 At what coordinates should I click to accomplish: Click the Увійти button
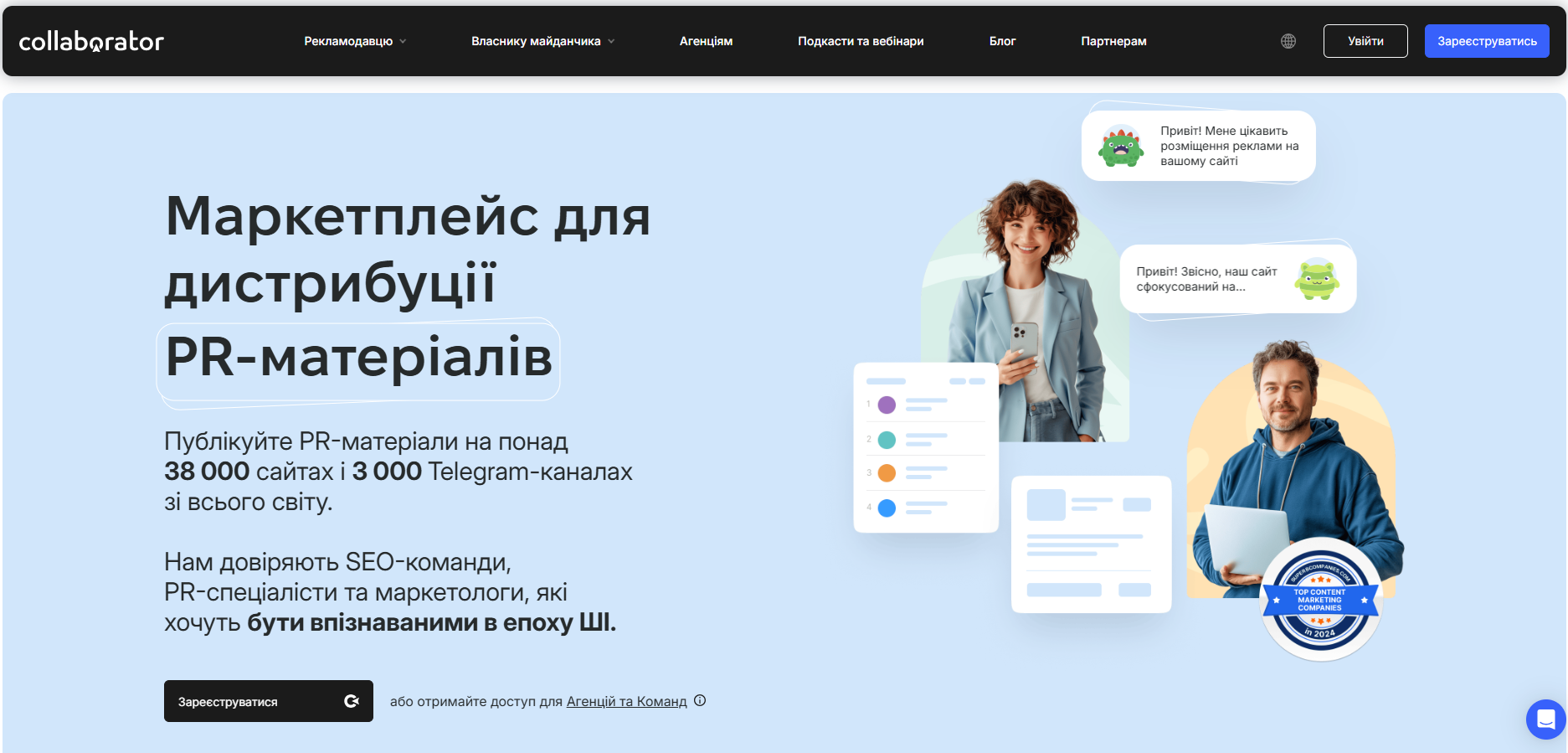coord(1365,41)
